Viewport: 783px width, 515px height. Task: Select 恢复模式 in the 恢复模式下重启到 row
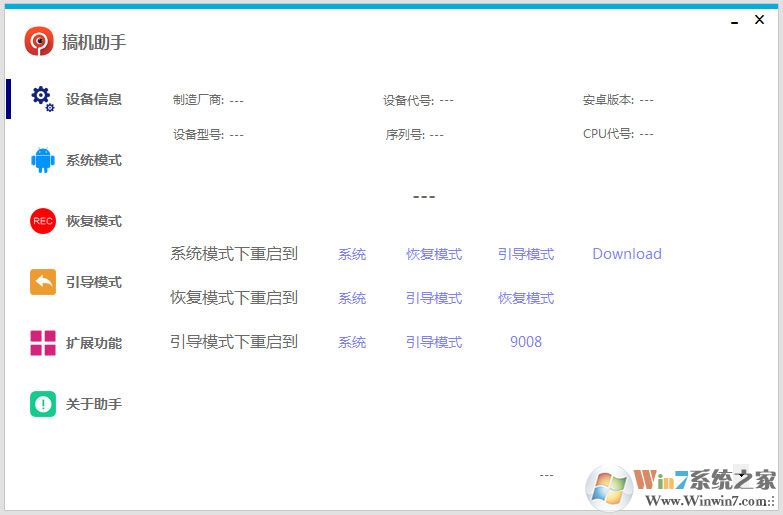pos(526,298)
